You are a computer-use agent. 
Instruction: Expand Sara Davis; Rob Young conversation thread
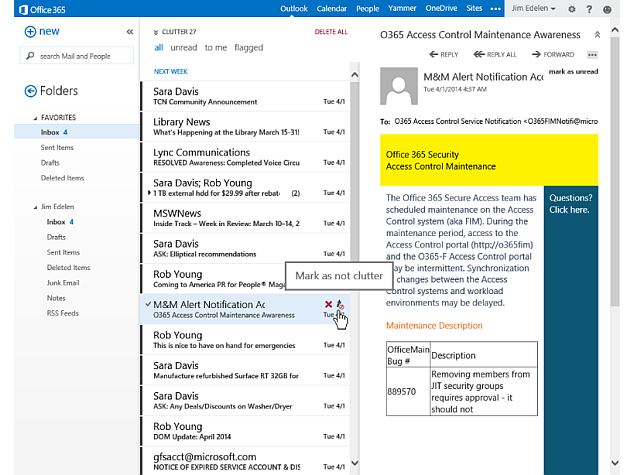(x=149, y=193)
